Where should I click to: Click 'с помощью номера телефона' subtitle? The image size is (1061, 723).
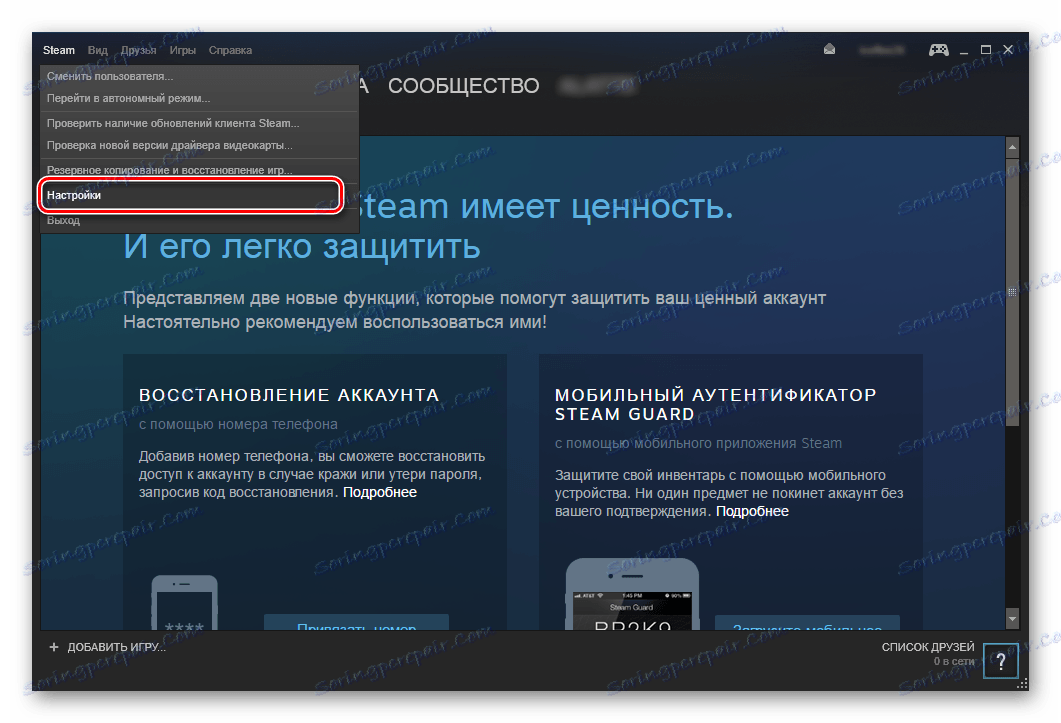238,424
